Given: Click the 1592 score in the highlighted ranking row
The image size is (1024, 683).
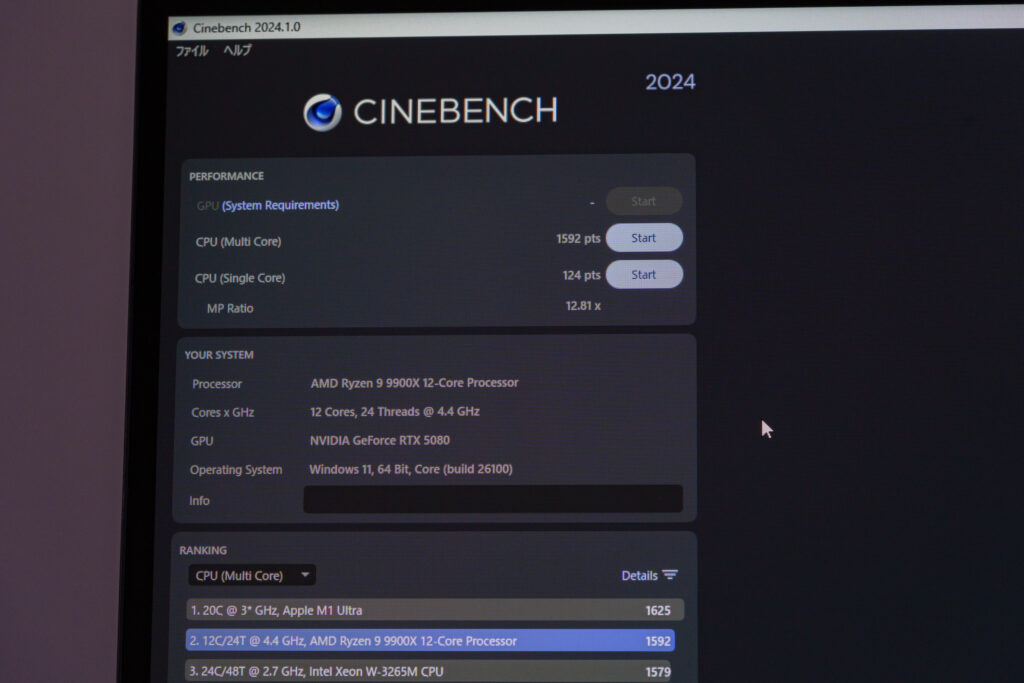Looking at the screenshot, I should [x=658, y=641].
